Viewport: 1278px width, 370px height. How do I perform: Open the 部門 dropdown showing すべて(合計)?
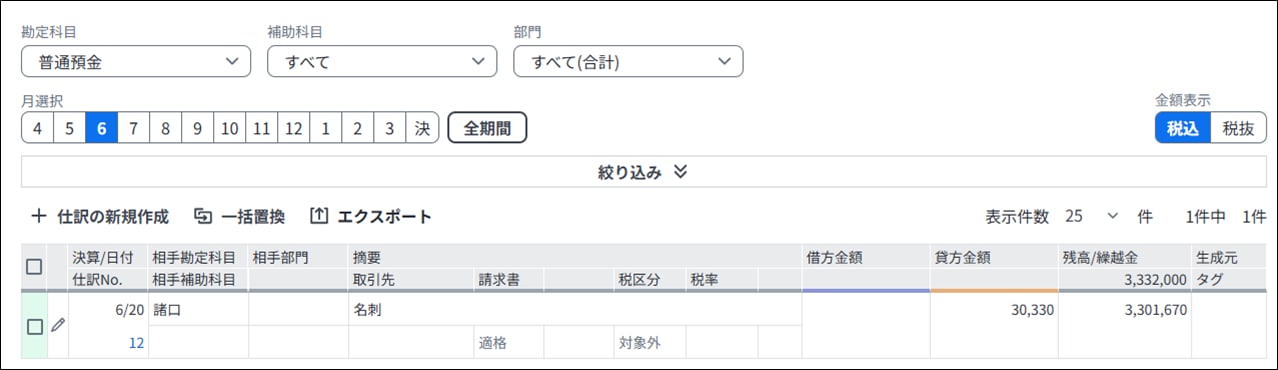coord(628,61)
